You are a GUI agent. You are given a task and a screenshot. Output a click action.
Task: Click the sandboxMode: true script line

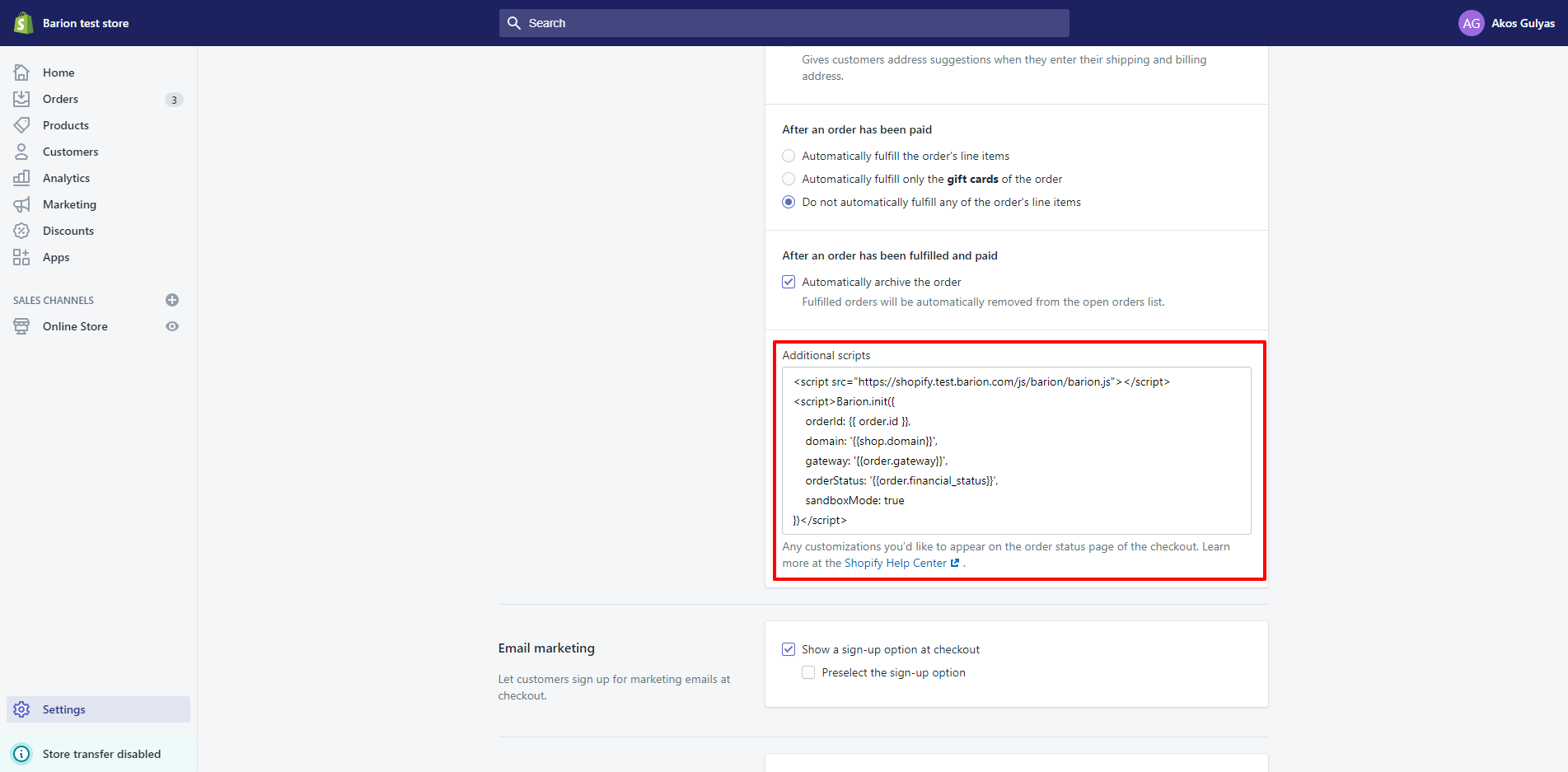click(854, 500)
